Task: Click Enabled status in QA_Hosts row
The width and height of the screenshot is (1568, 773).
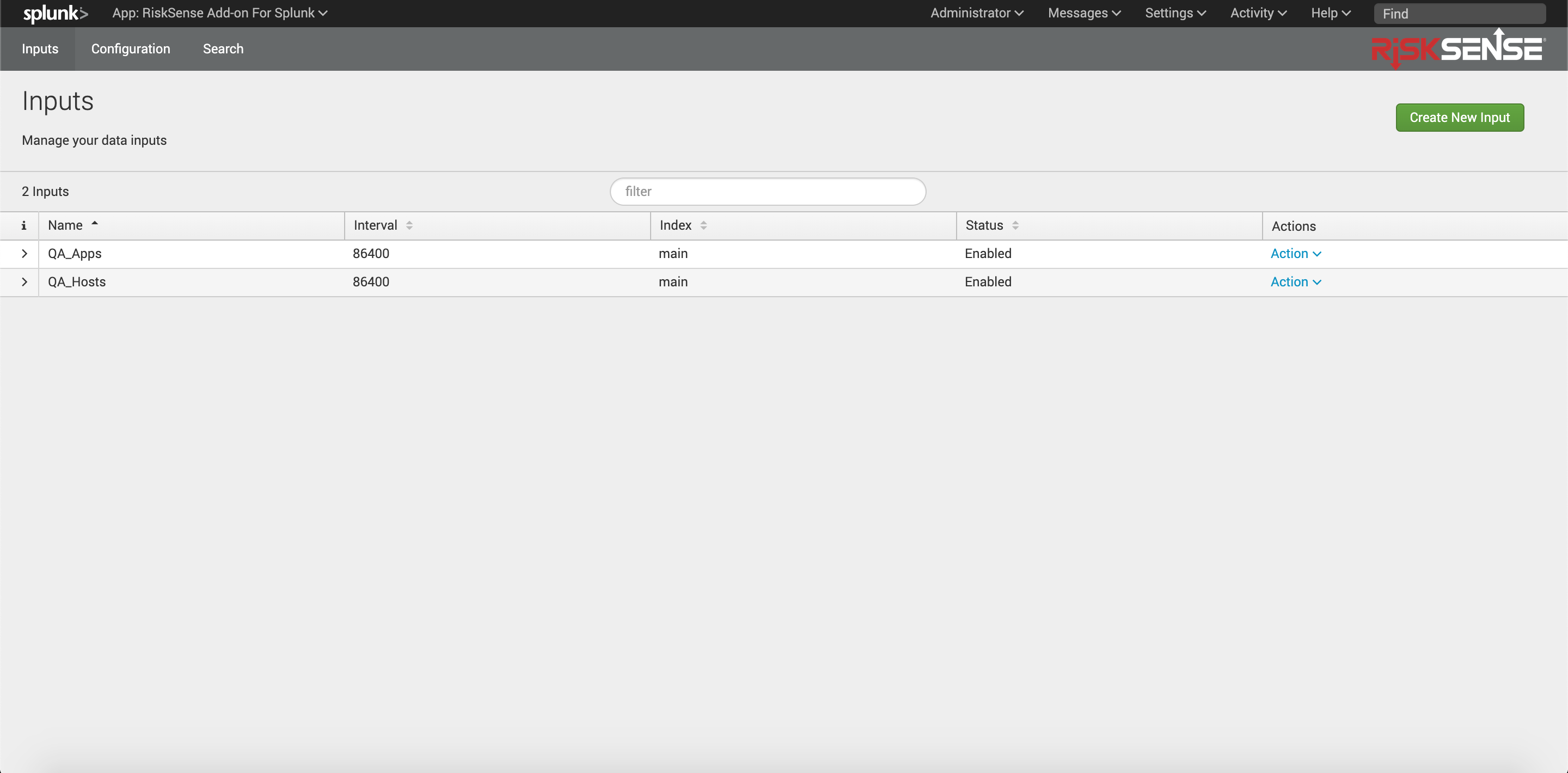Action: coord(988,282)
